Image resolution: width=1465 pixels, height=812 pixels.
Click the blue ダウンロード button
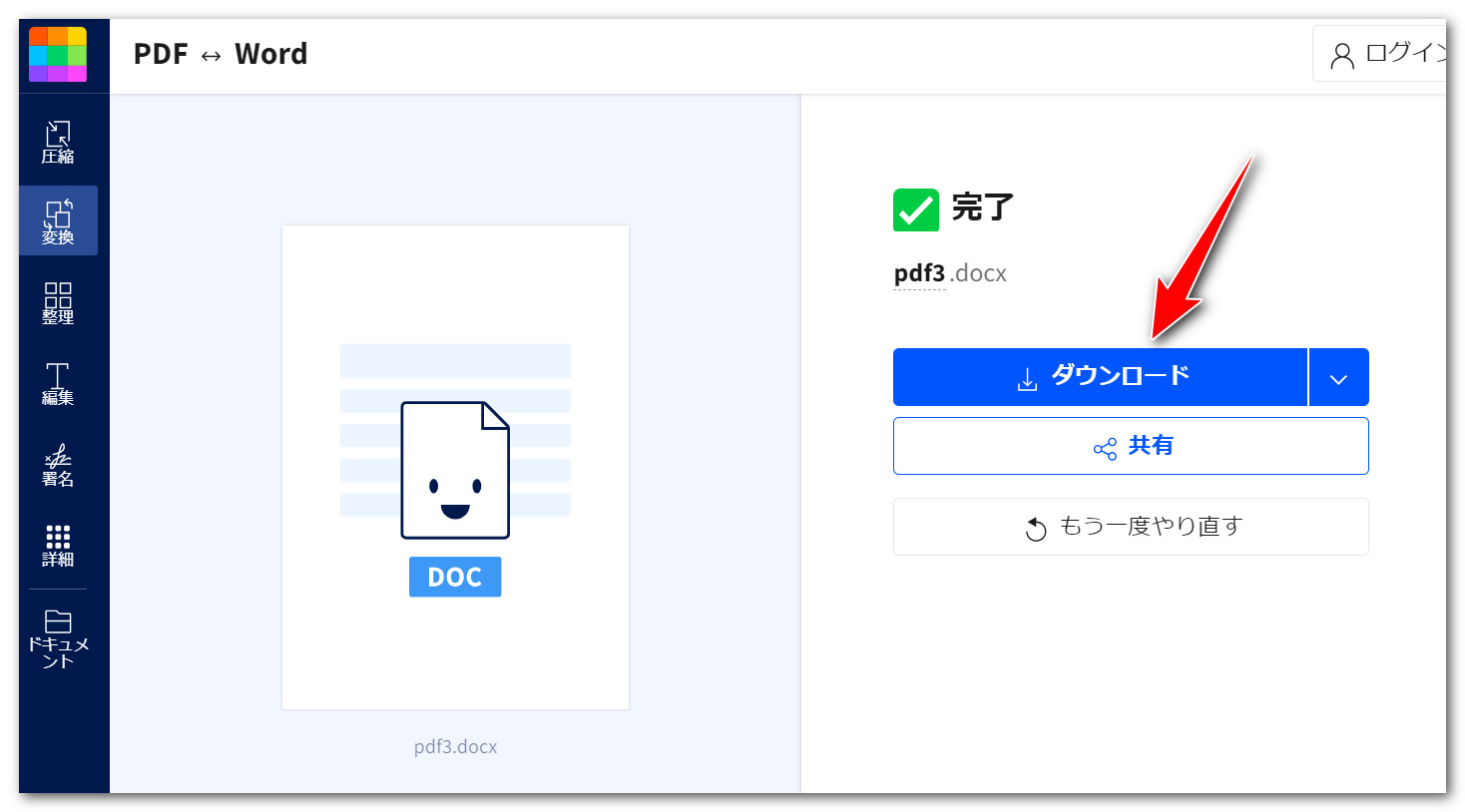[1100, 377]
